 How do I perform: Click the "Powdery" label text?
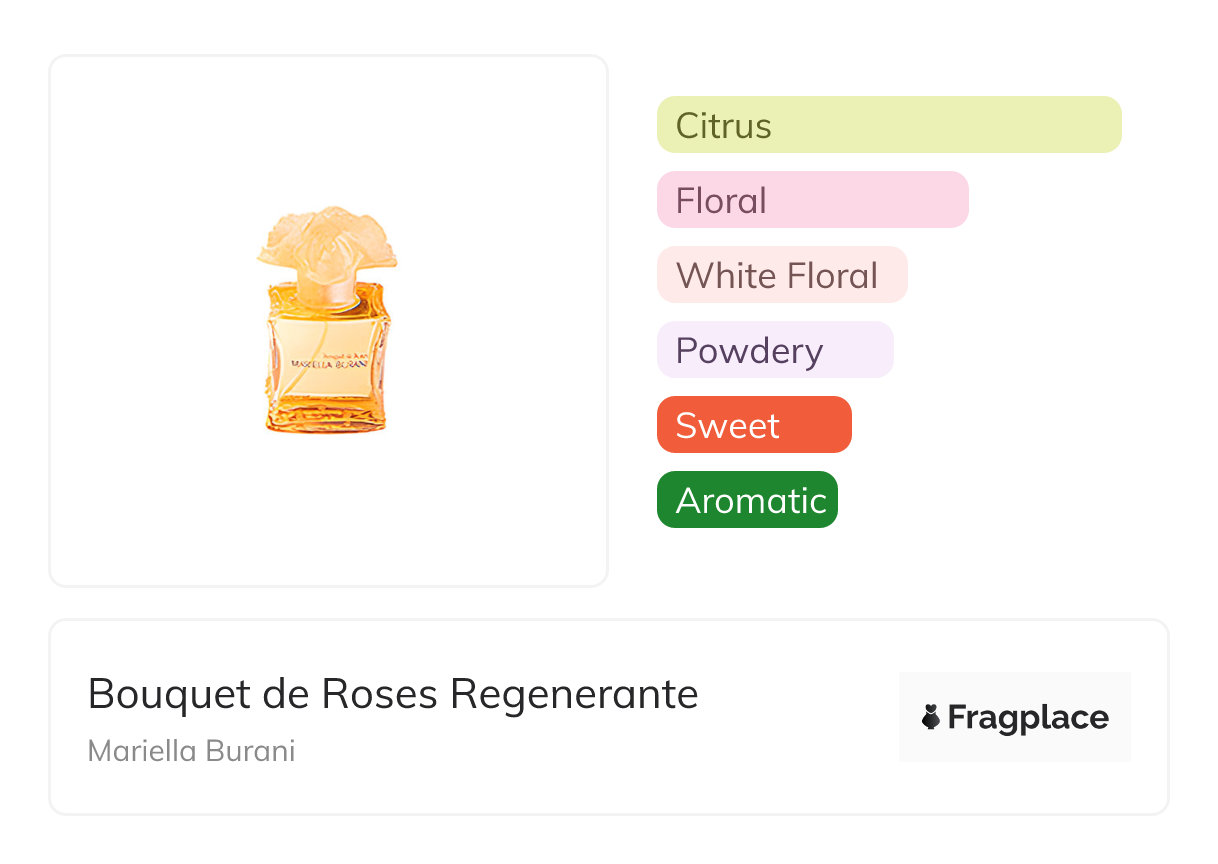tap(749, 351)
